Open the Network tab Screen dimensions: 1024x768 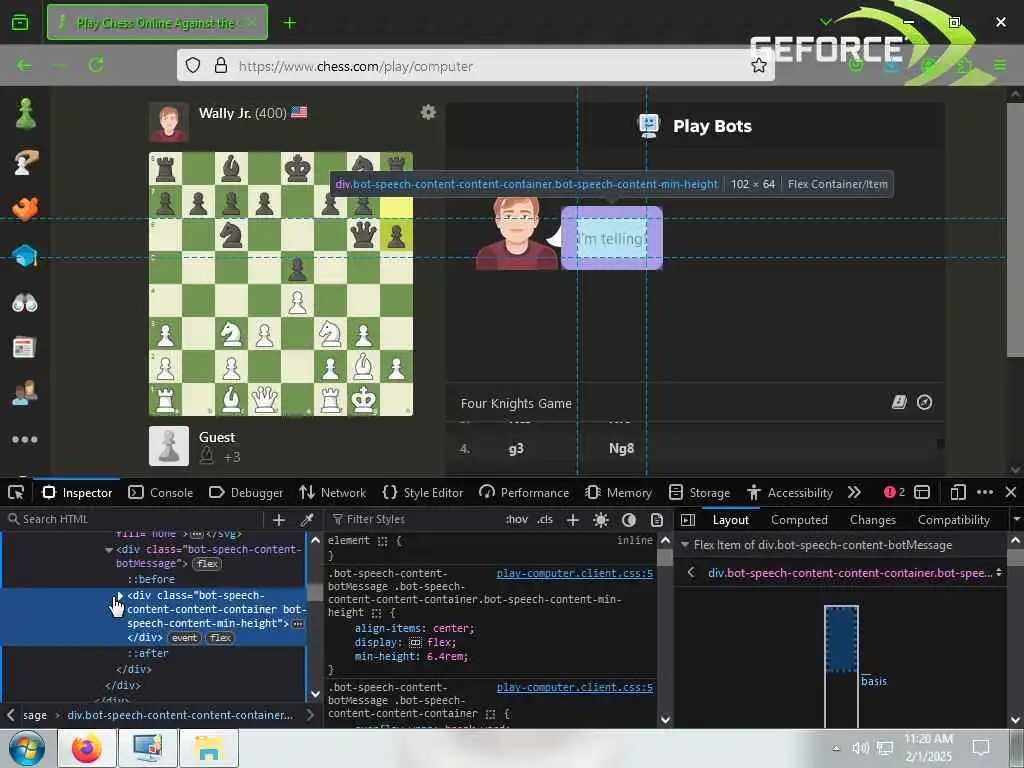point(332,492)
